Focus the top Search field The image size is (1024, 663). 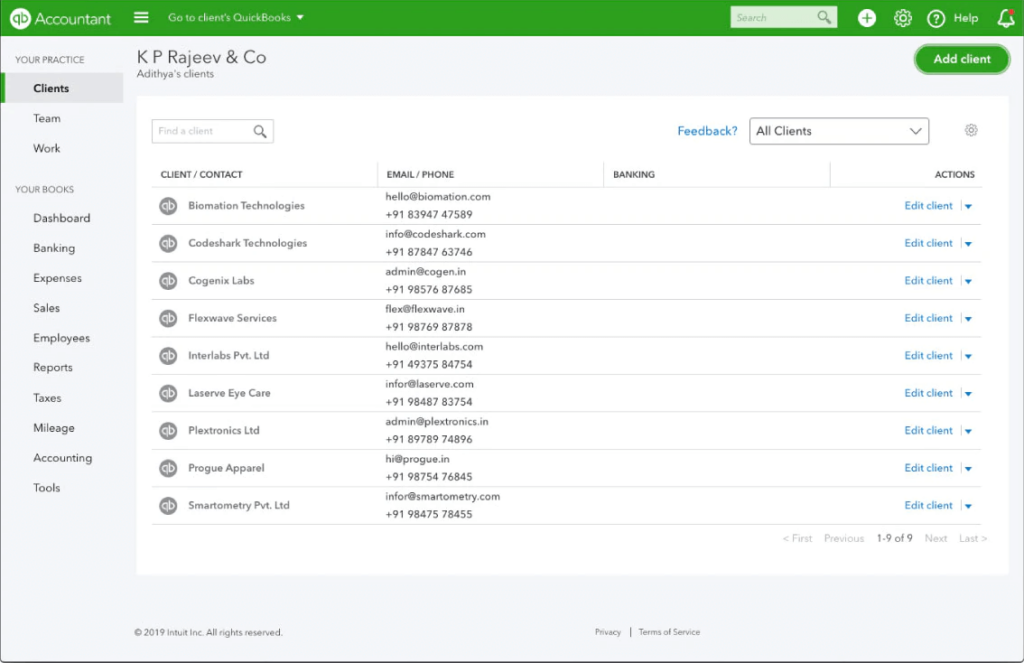click(783, 18)
